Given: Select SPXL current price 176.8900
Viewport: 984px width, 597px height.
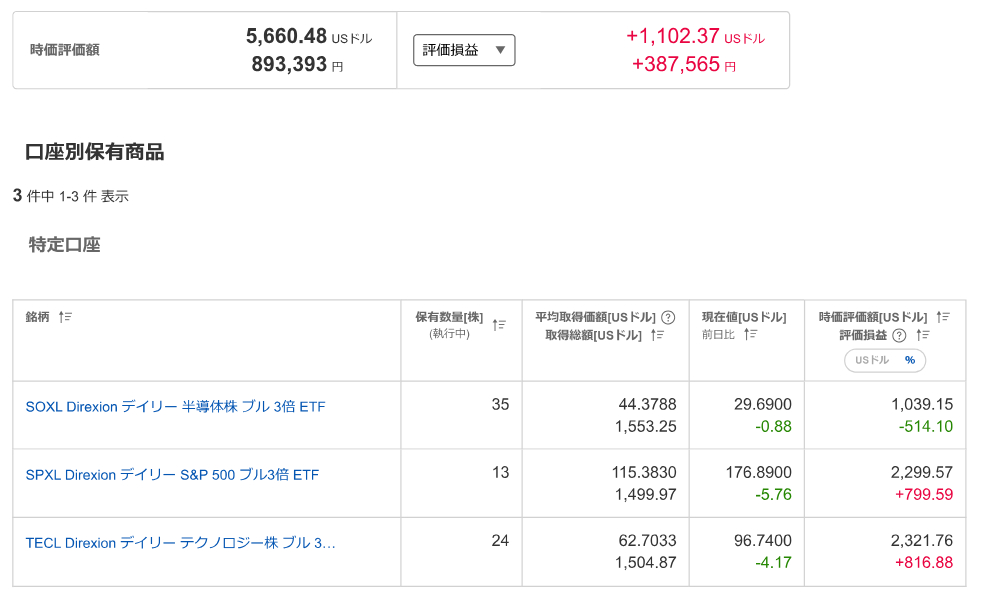Looking at the screenshot, I should [759, 473].
